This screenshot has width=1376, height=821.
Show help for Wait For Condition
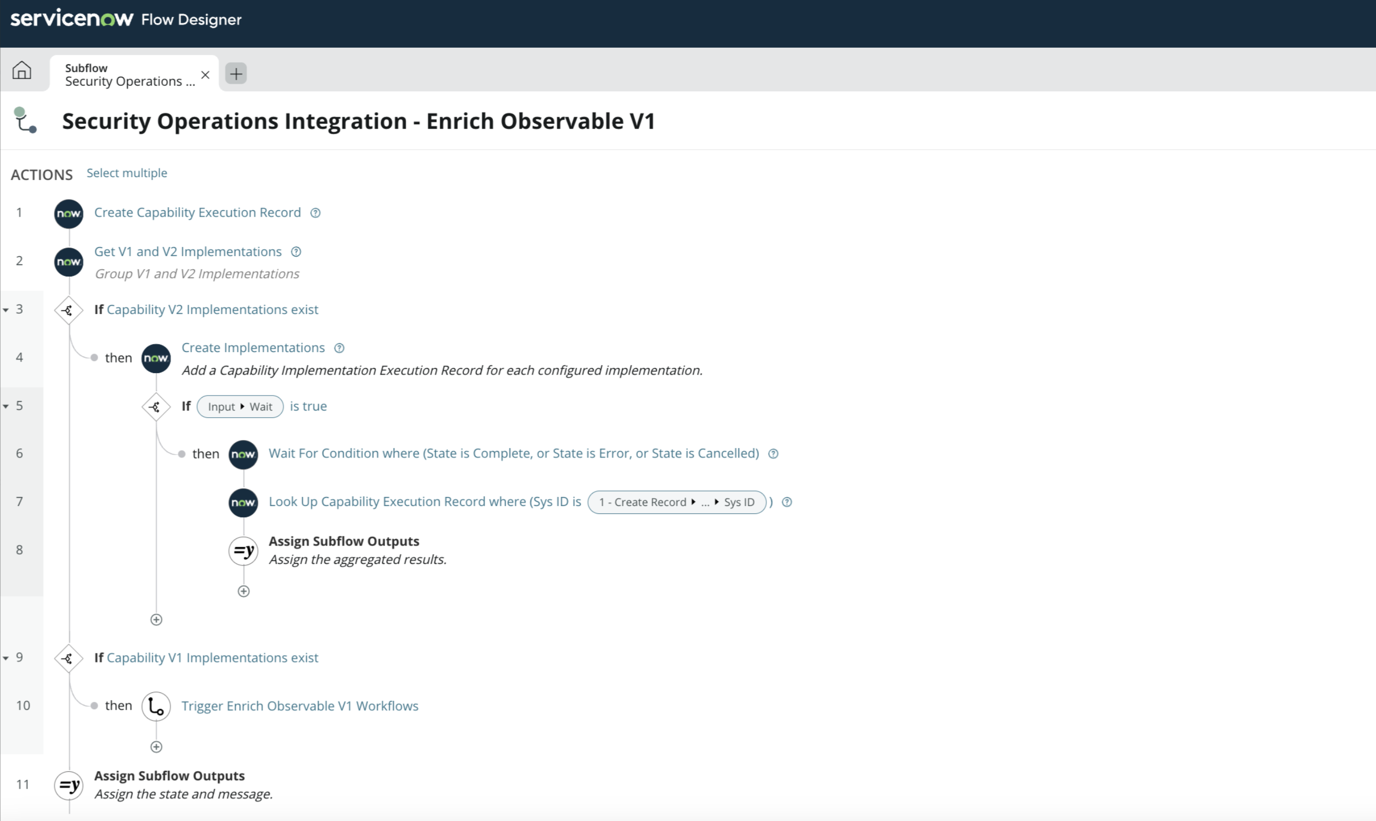click(773, 454)
